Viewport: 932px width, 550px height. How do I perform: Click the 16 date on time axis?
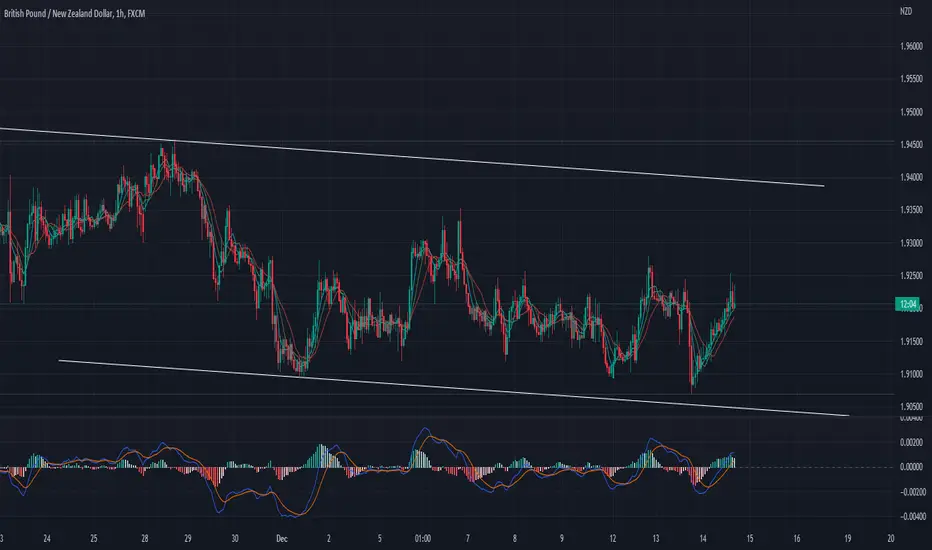[x=796, y=539]
